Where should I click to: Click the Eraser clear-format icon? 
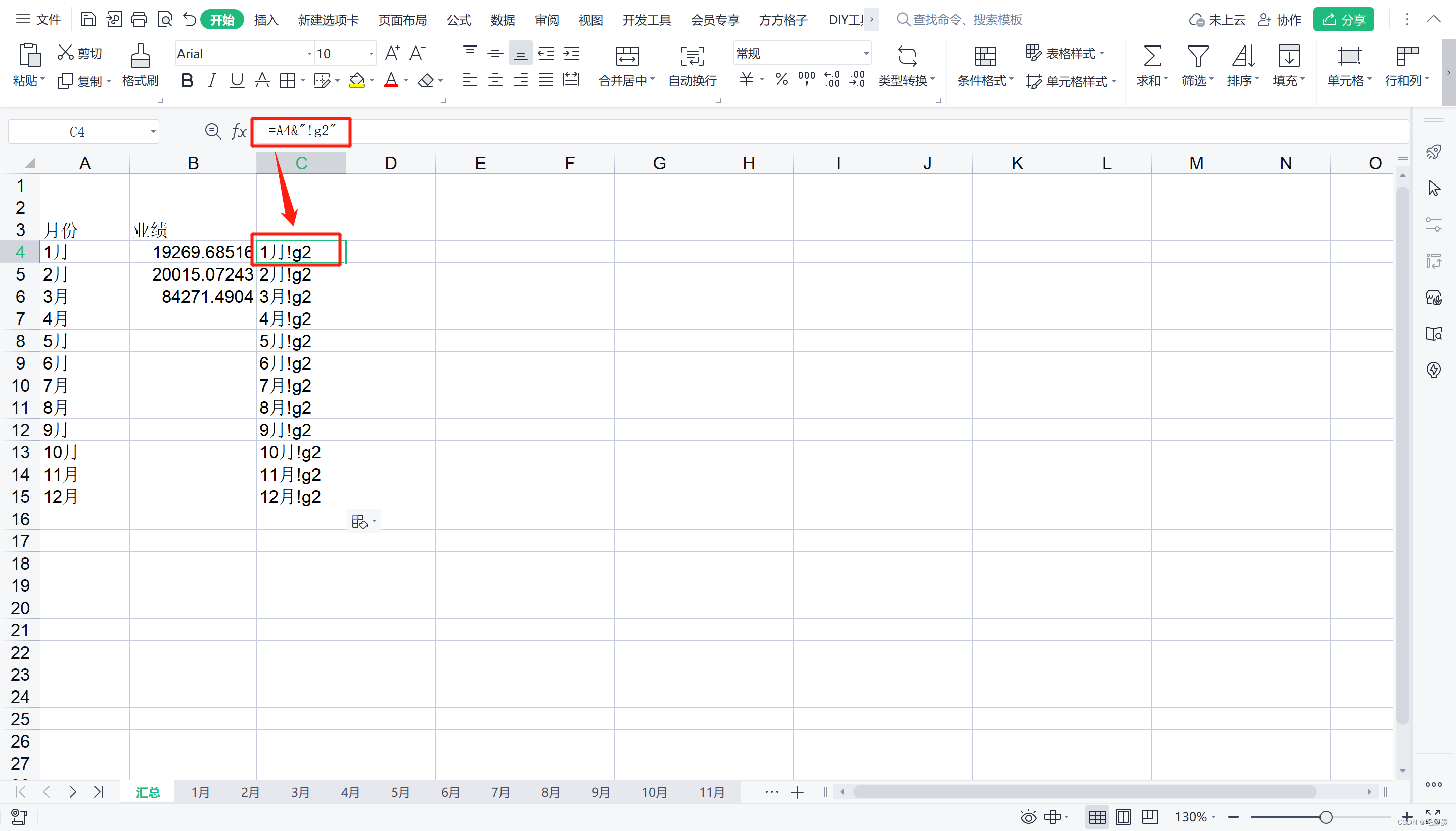click(x=426, y=80)
